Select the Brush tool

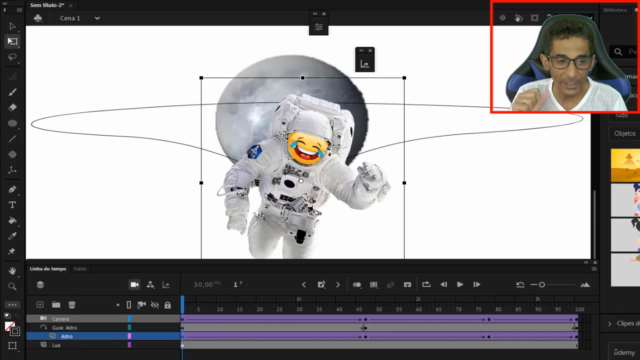click(x=12, y=92)
